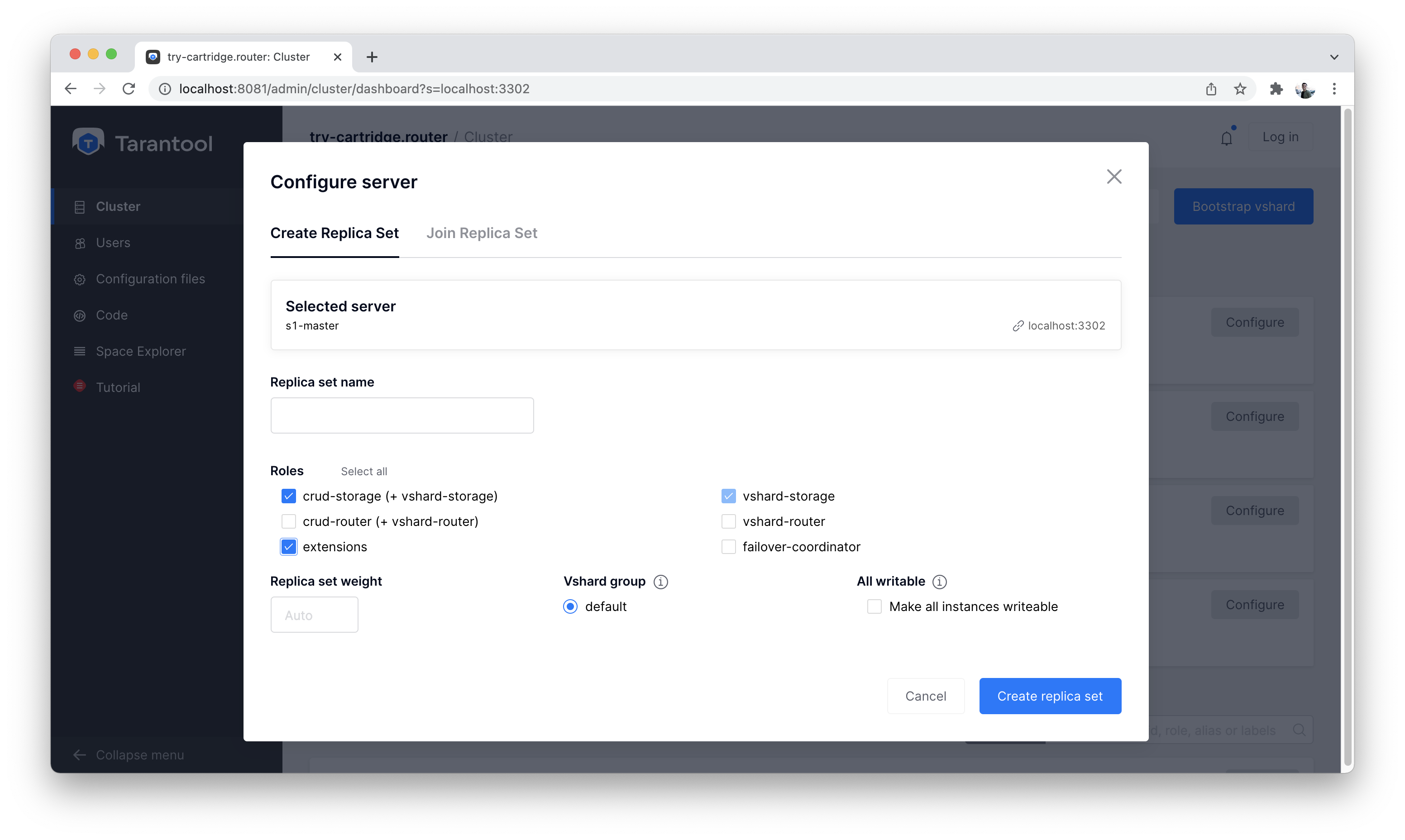
Task: Click the Code sidebar icon
Action: tap(80, 316)
